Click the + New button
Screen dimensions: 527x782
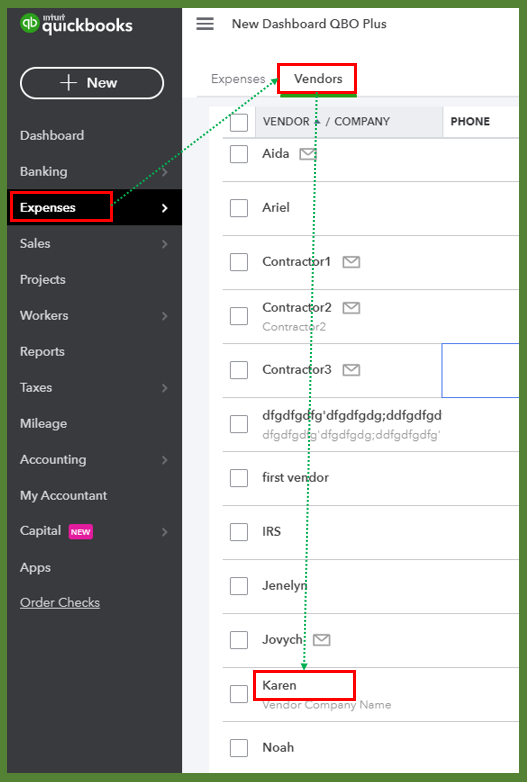(x=92, y=83)
